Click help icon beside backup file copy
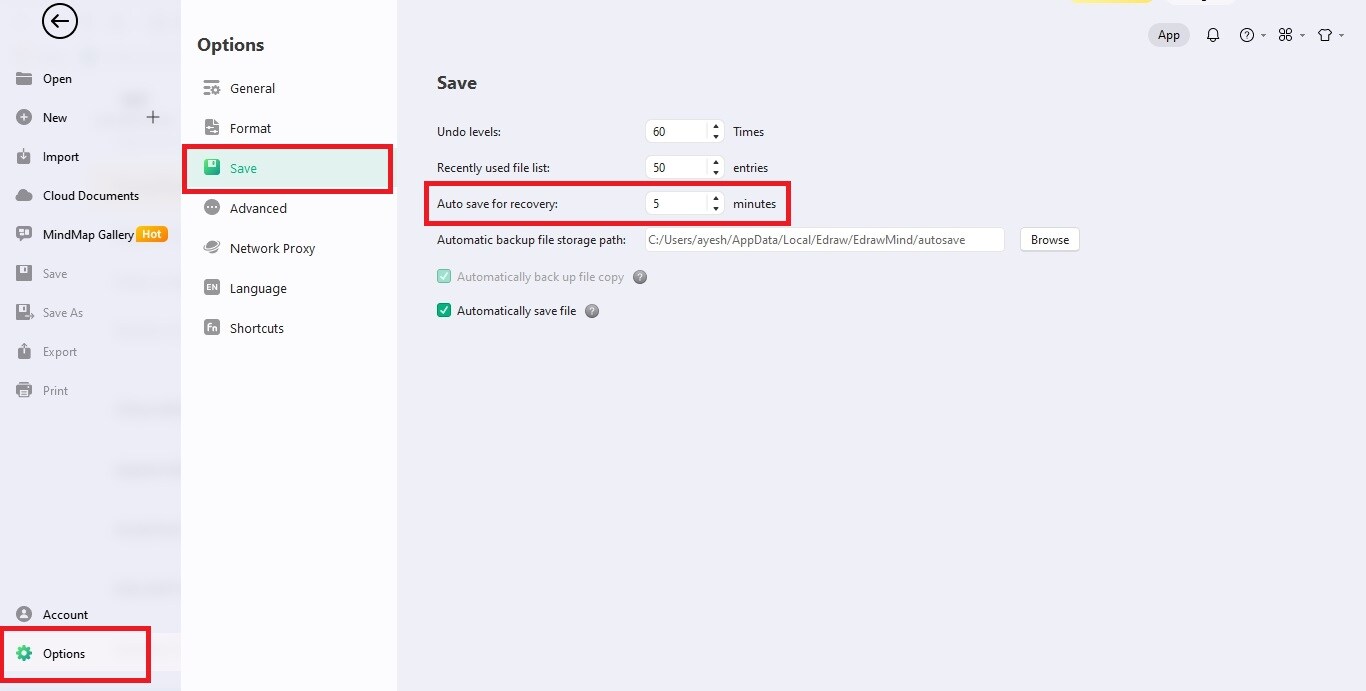1366x691 pixels. click(640, 277)
